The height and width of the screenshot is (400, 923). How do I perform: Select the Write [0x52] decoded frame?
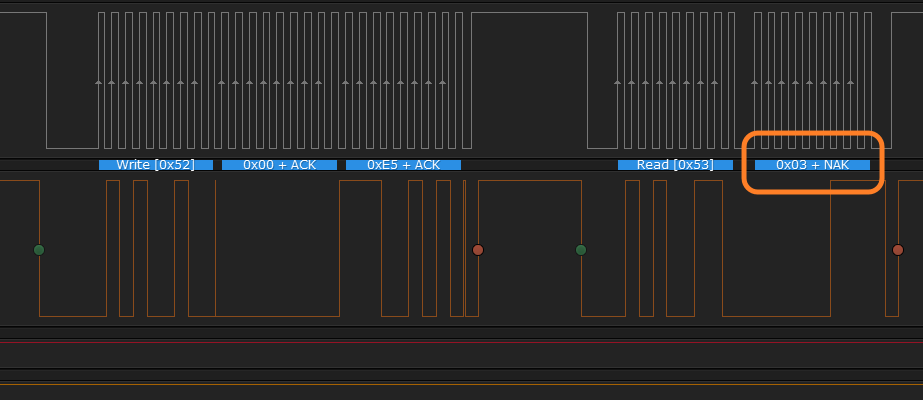click(x=155, y=165)
